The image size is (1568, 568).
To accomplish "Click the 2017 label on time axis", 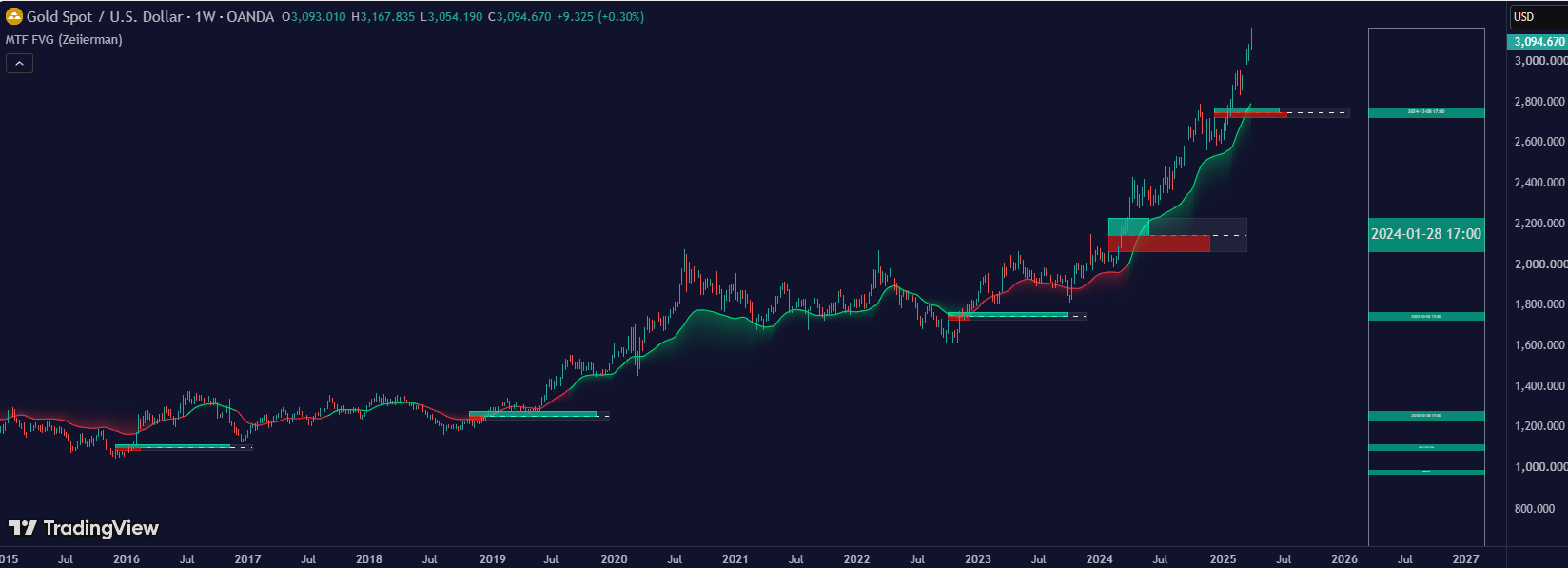I will (x=247, y=559).
